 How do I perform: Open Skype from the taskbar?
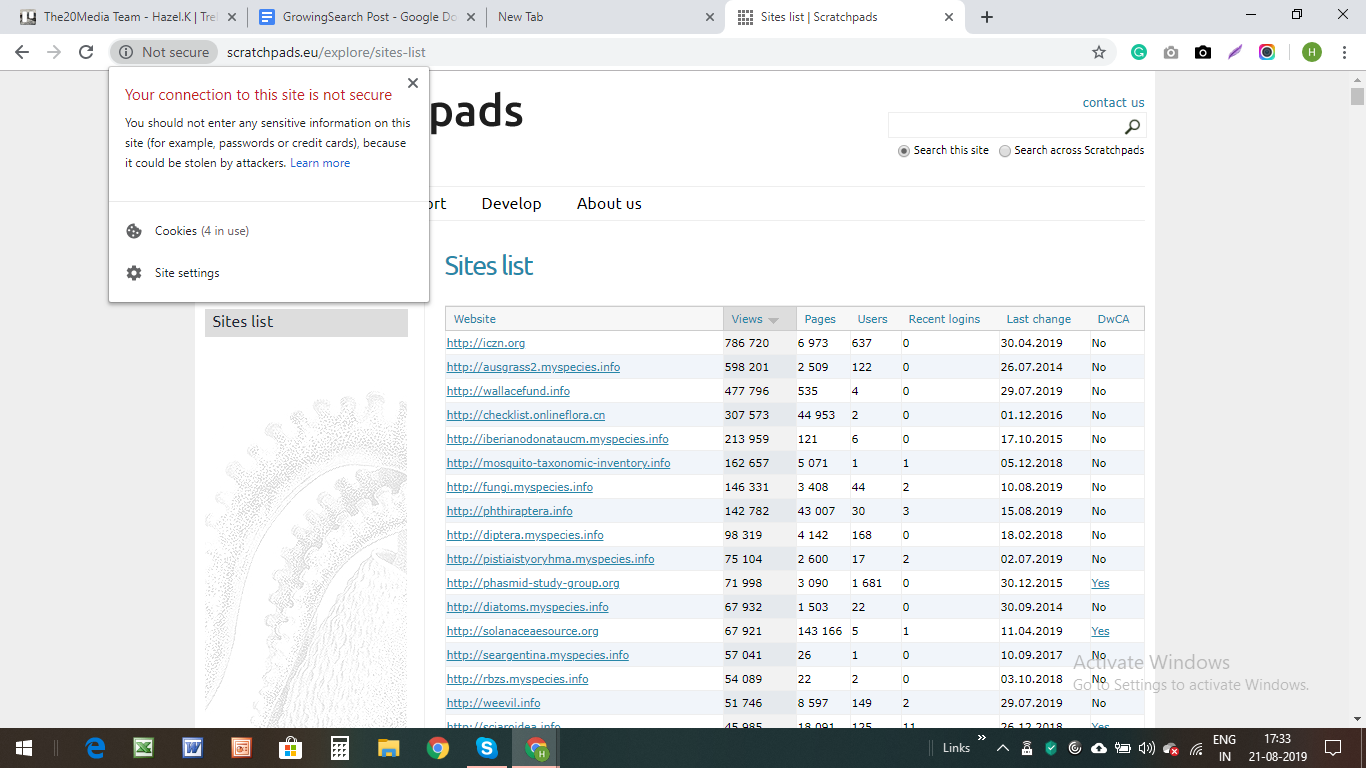pos(486,748)
